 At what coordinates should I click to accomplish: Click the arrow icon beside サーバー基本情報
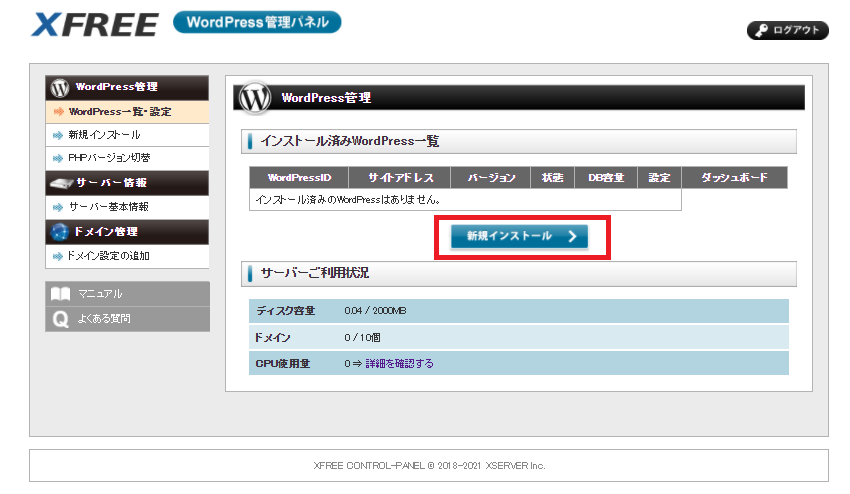[57, 207]
